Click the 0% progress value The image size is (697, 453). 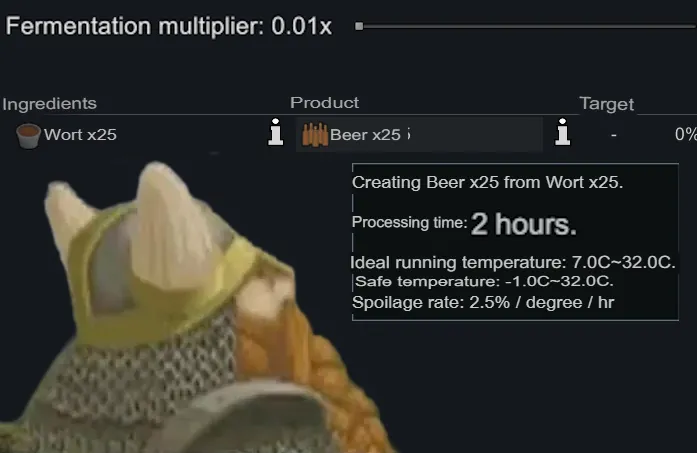point(685,134)
